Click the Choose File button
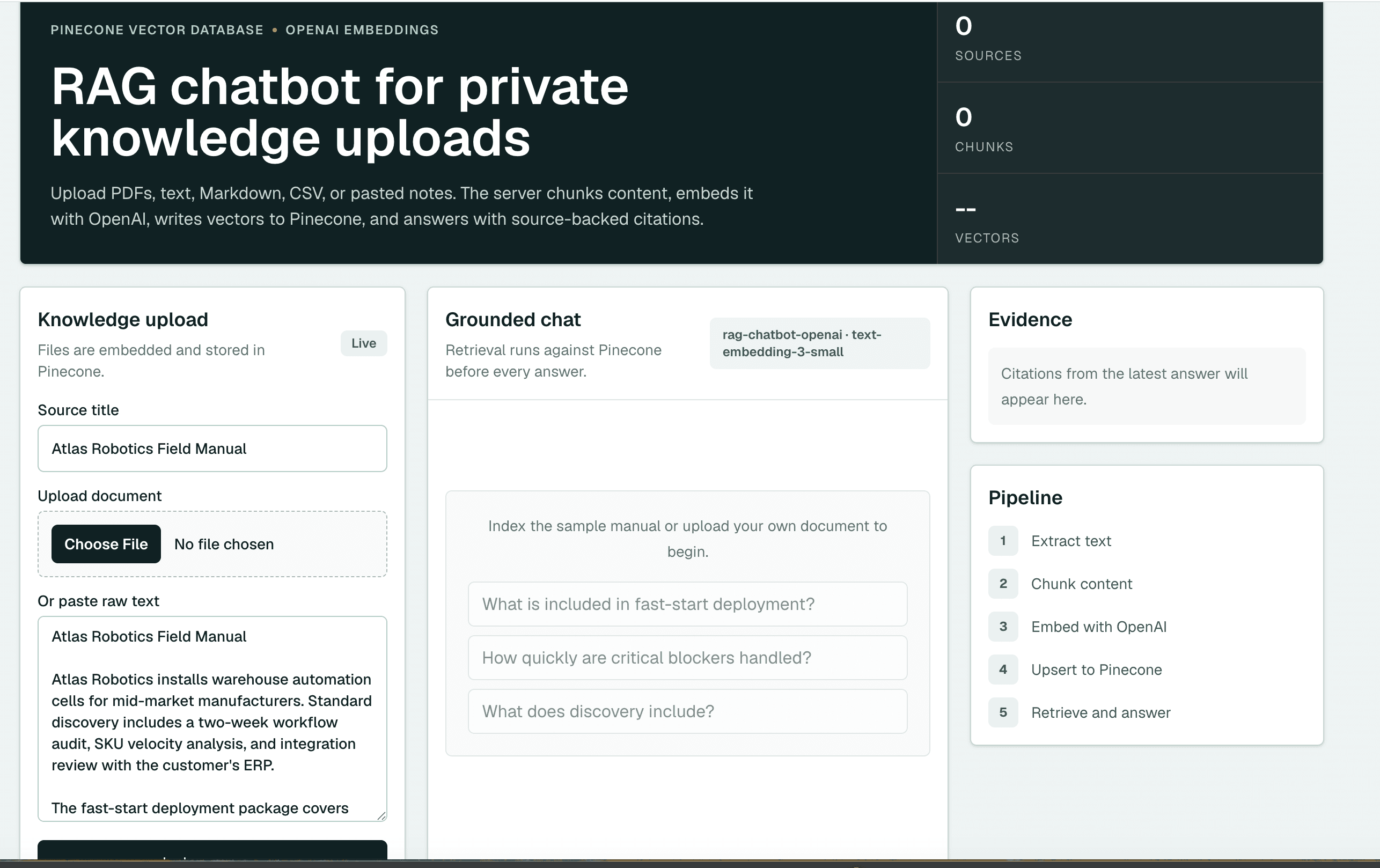Screen dimensions: 1380x868 (106, 544)
